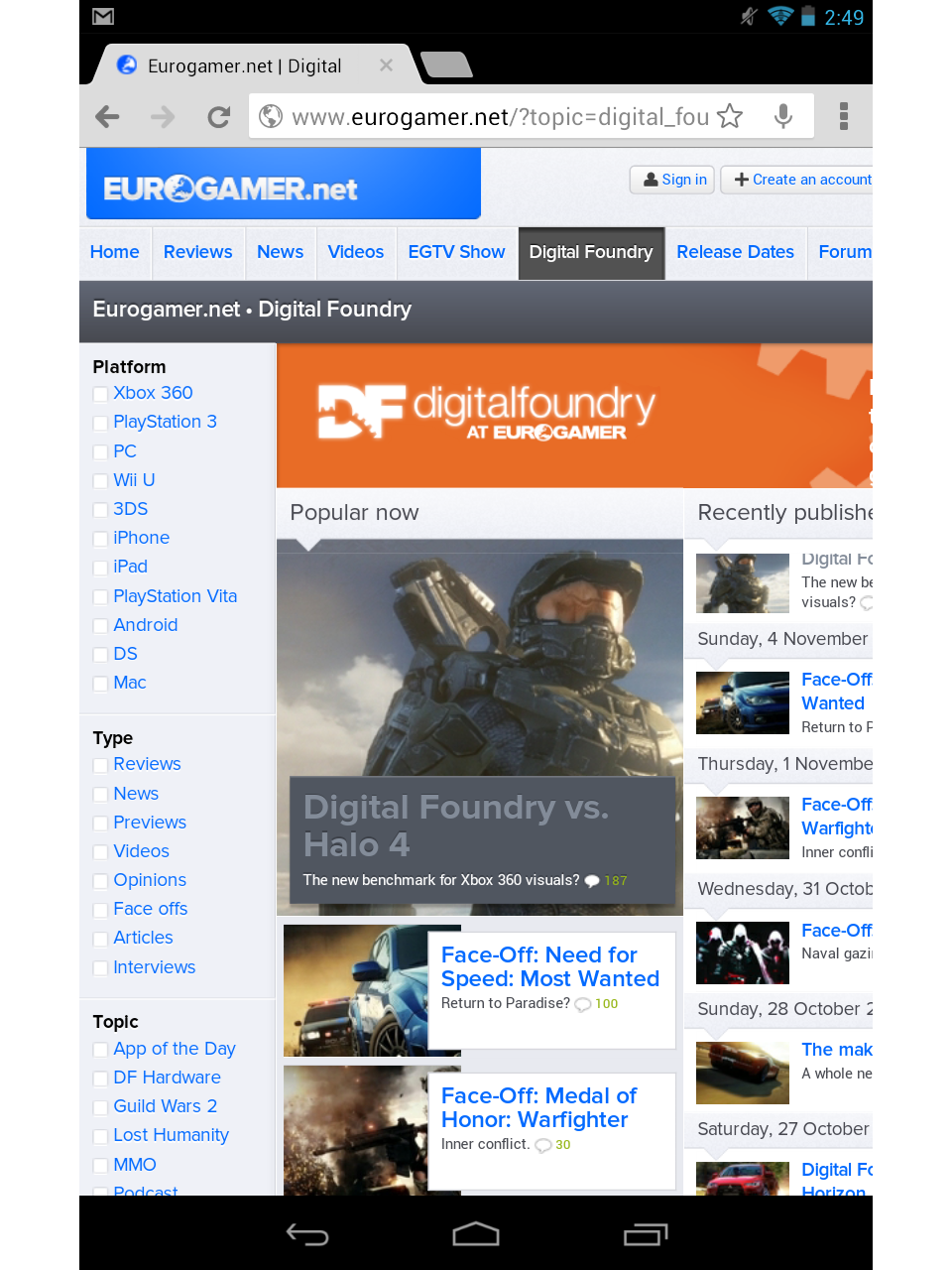
Task: Open Assassin's Creed recently published thumbnail
Action: [743, 952]
